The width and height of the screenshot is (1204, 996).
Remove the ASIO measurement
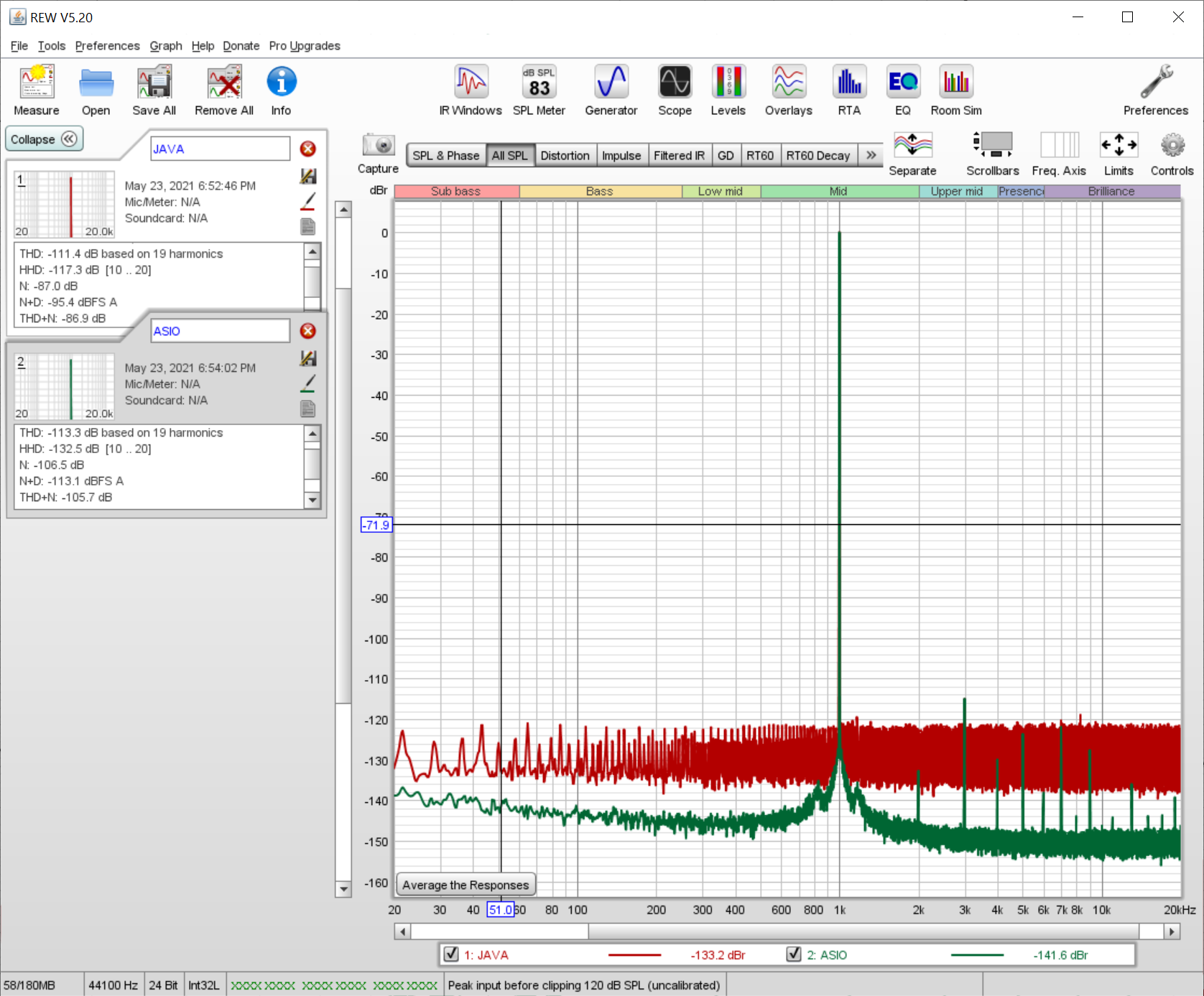click(x=308, y=331)
